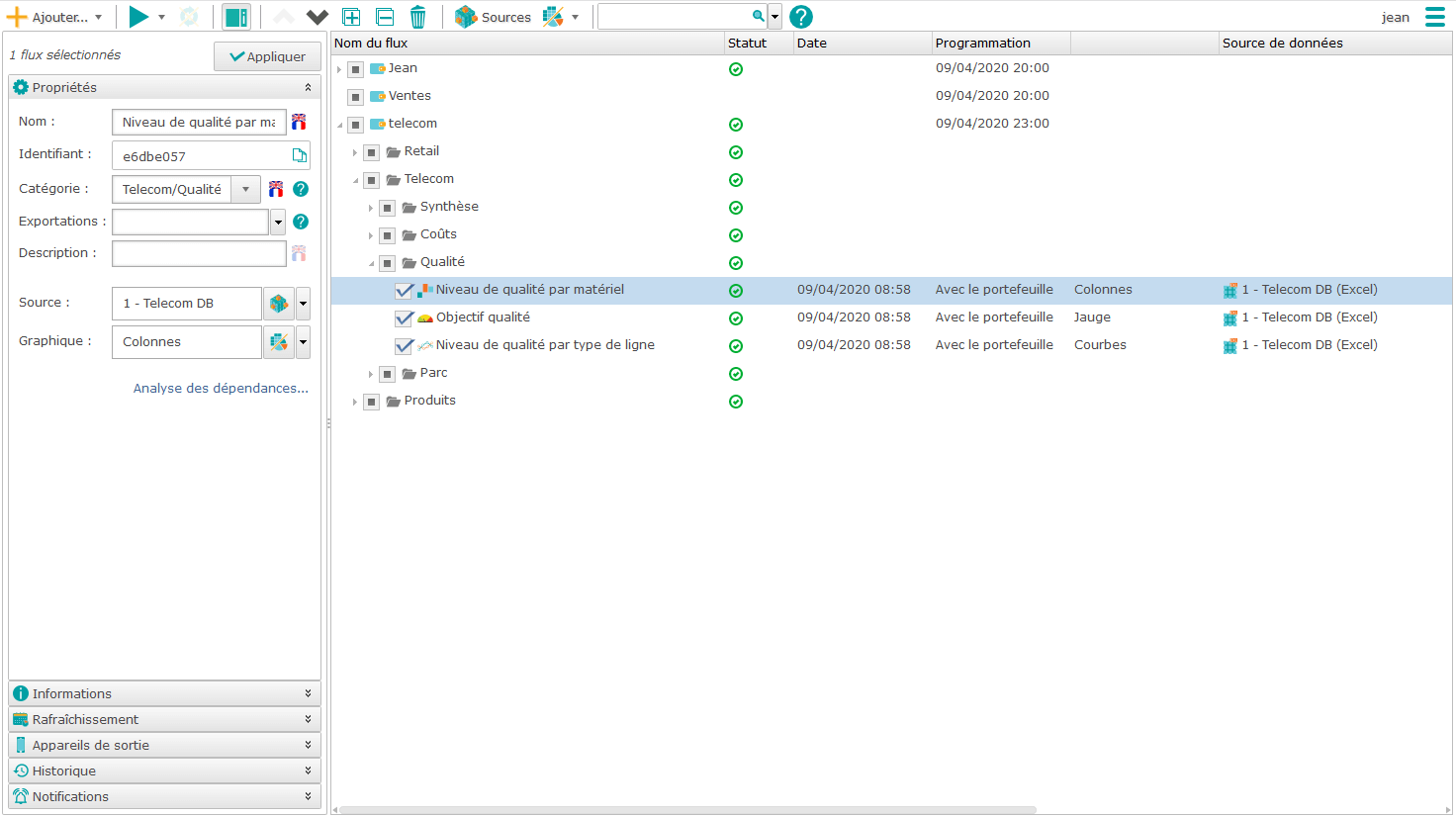Click the telecom wallet icon
The width and height of the screenshot is (1456, 816).
point(377,124)
